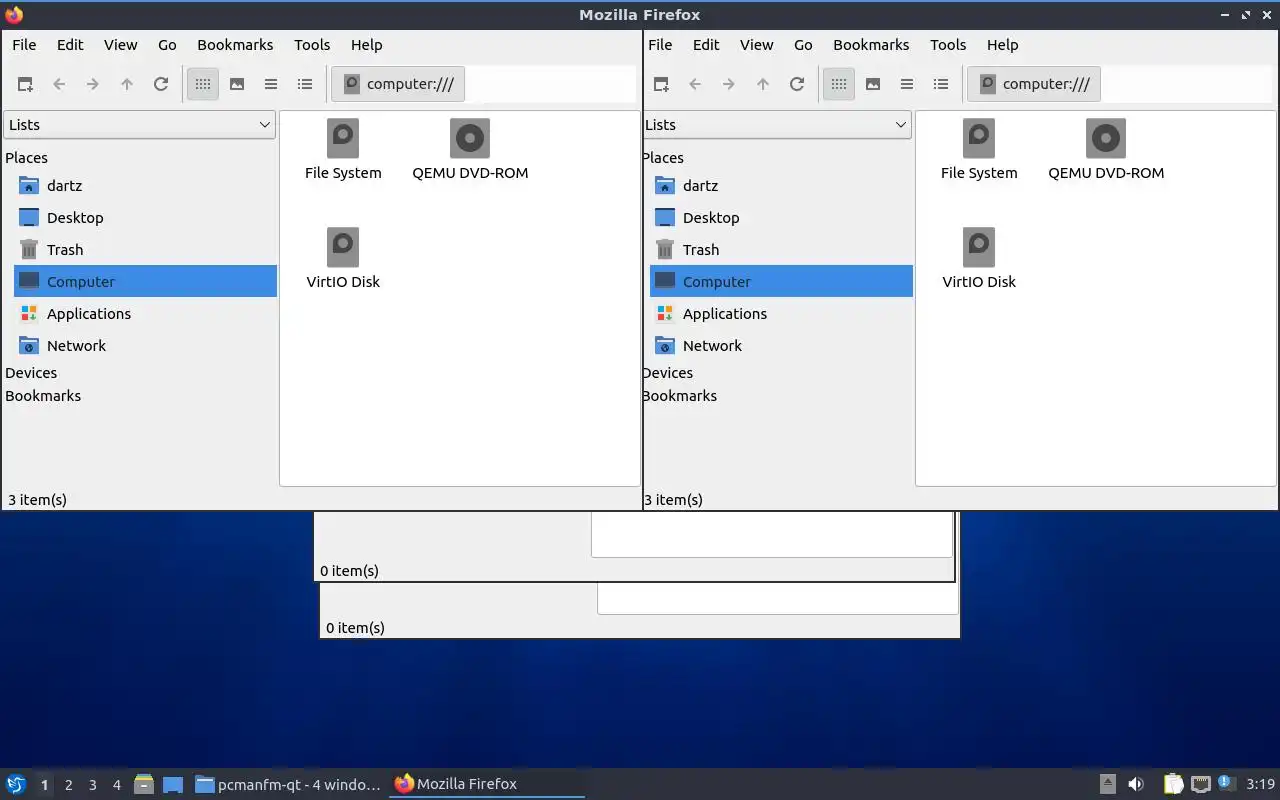This screenshot has width=1280, height=800.
Task: Click computer:/// path button in left window
Action: point(399,84)
